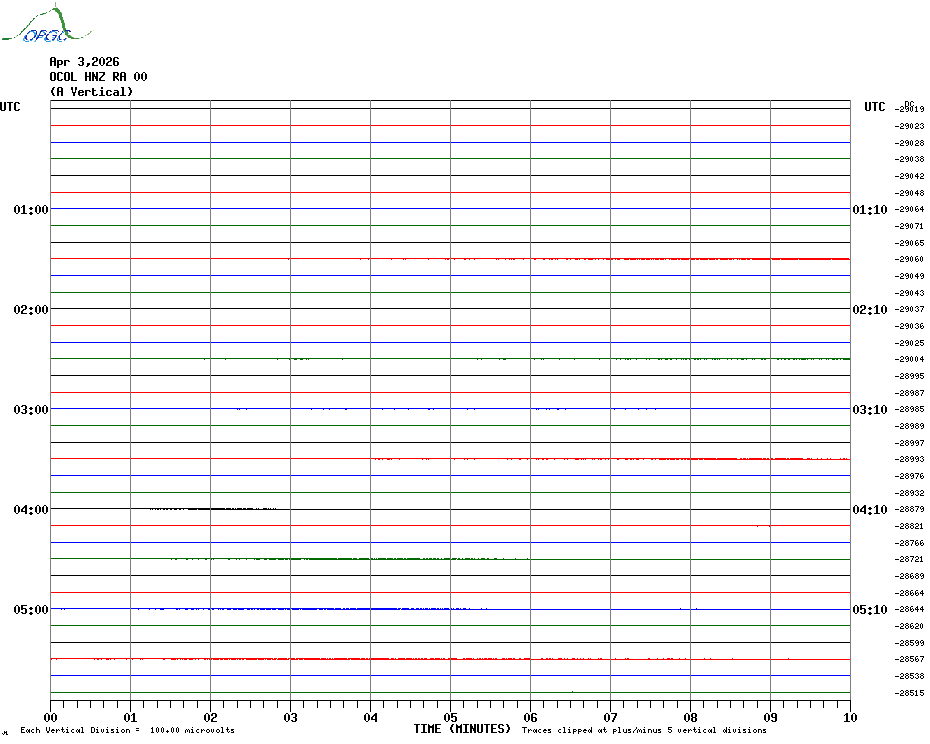Click the 'Traces clipped' note at the bottom

click(x=644, y=730)
